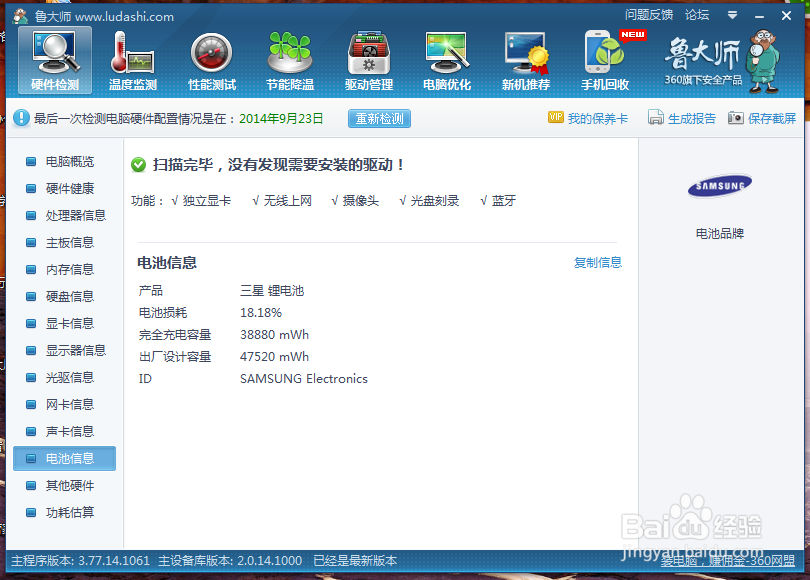The width and height of the screenshot is (810, 580).
Task: Select 电池信息 in the sidebar
Action: tap(65, 459)
